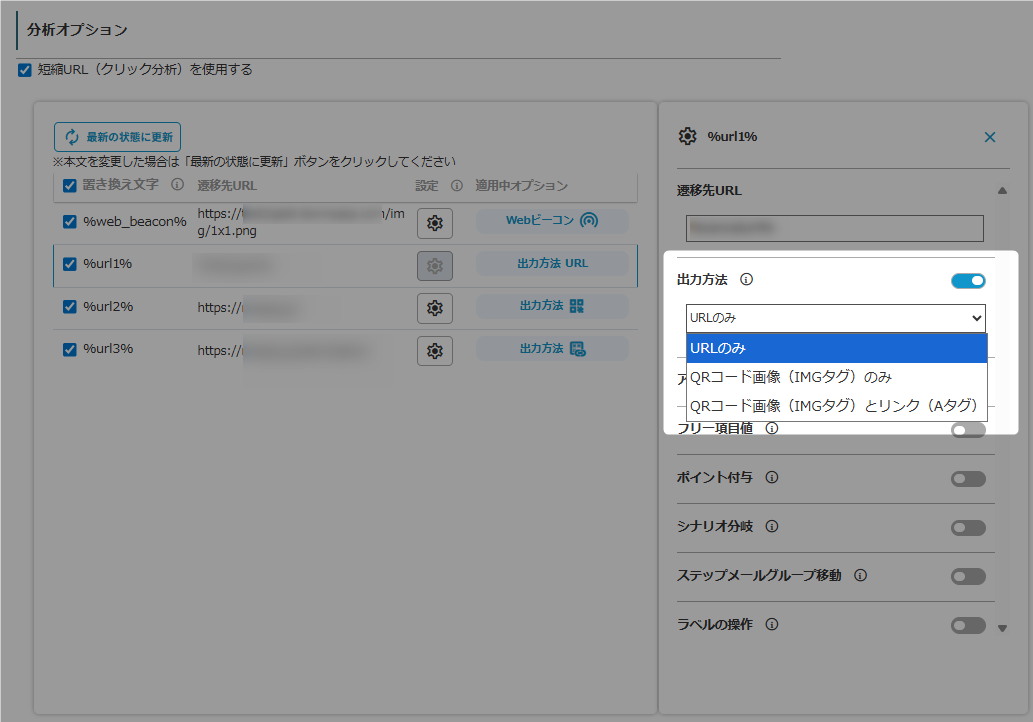Click info icon beside ステップメールグループ移動
Screen dimensions: 1033x722
(860, 575)
